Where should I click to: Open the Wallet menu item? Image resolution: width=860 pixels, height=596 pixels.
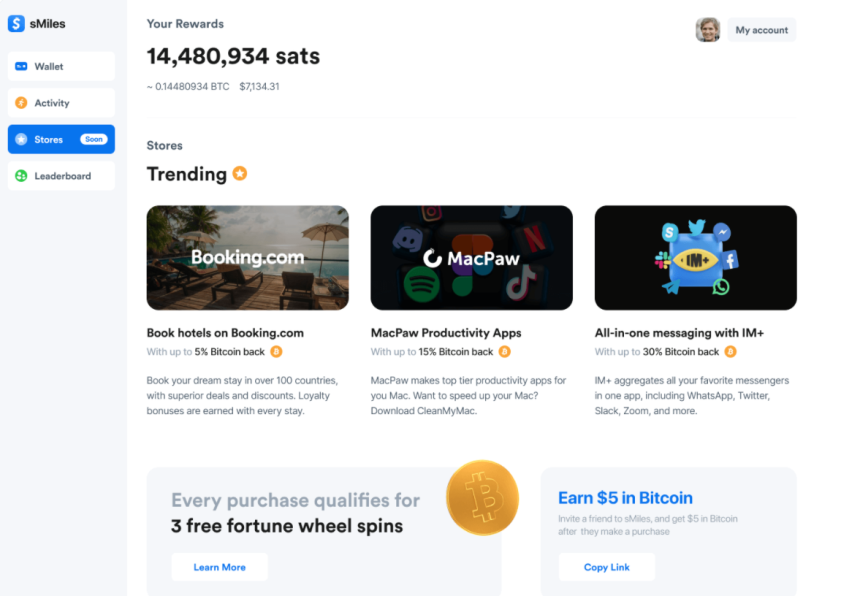[61, 67]
